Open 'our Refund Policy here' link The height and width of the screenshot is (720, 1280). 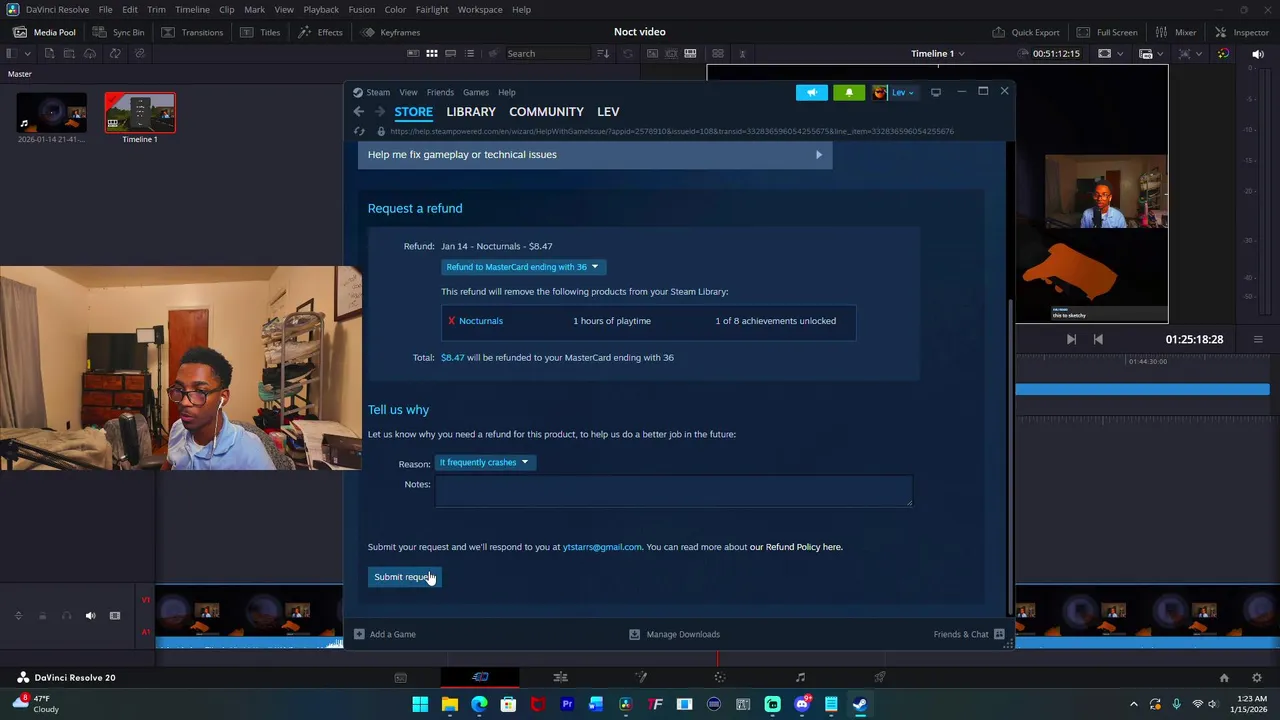pyautogui.click(x=796, y=547)
